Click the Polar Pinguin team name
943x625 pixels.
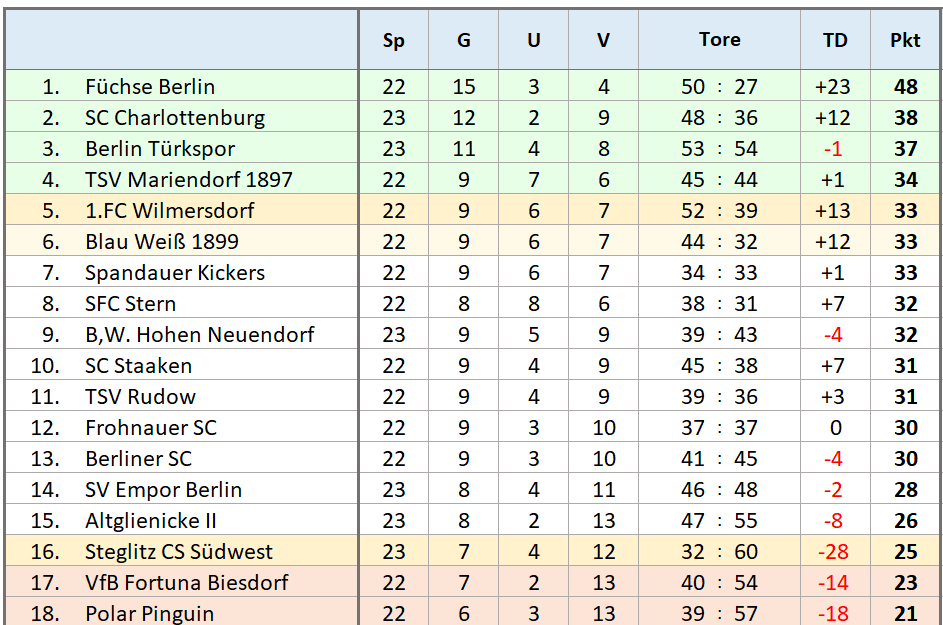[150, 614]
